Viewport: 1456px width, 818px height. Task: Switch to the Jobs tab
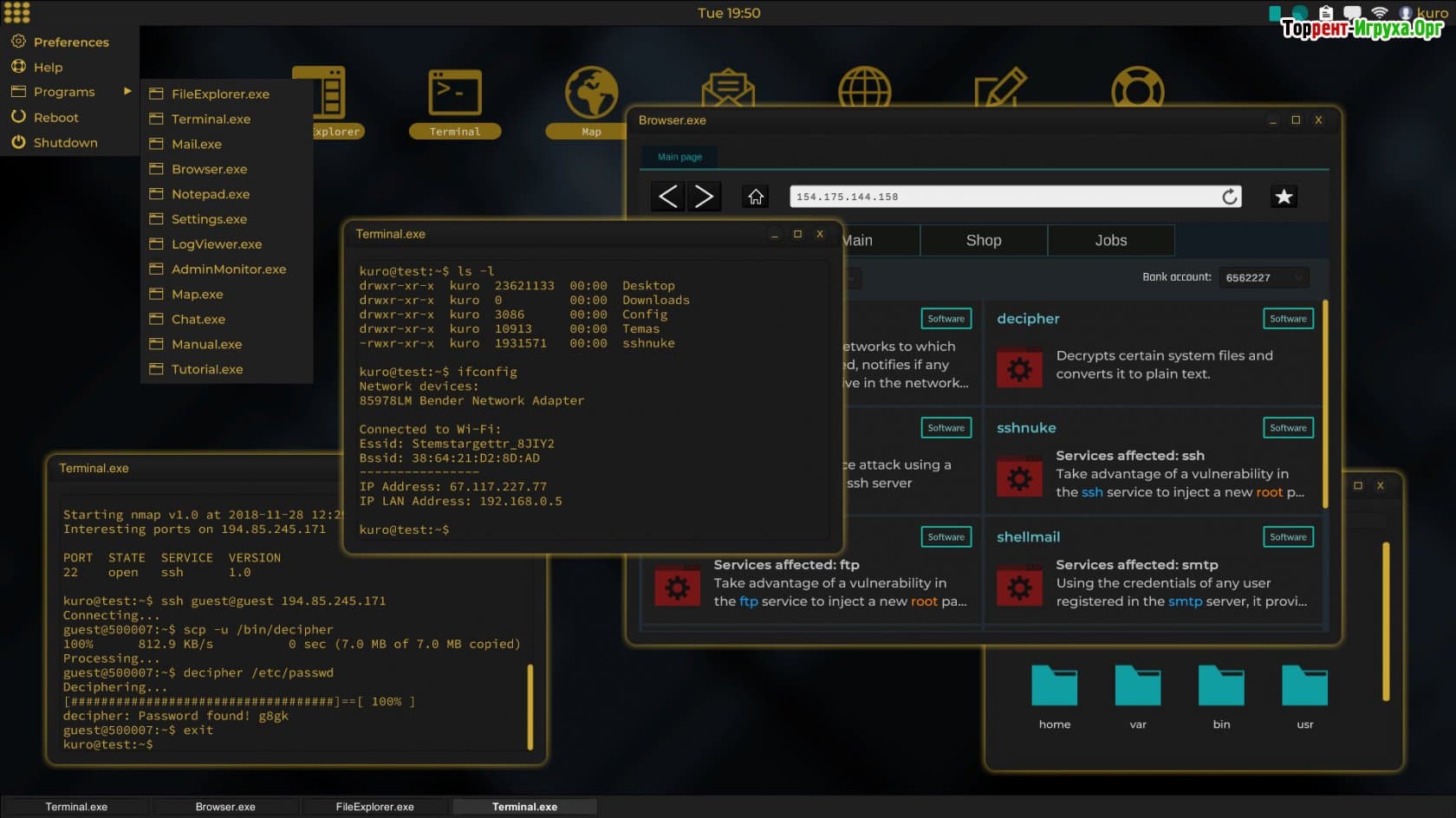point(1110,240)
